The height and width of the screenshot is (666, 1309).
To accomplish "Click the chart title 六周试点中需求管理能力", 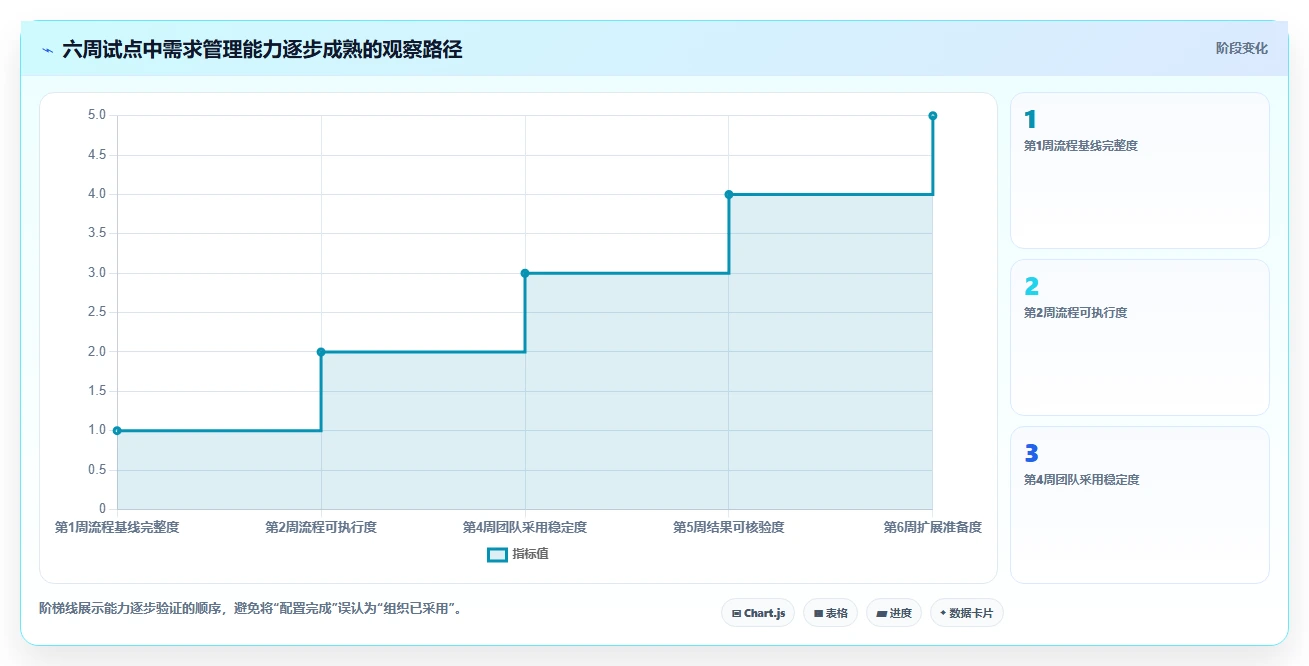I will pyautogui.click(x=262, y=49).
